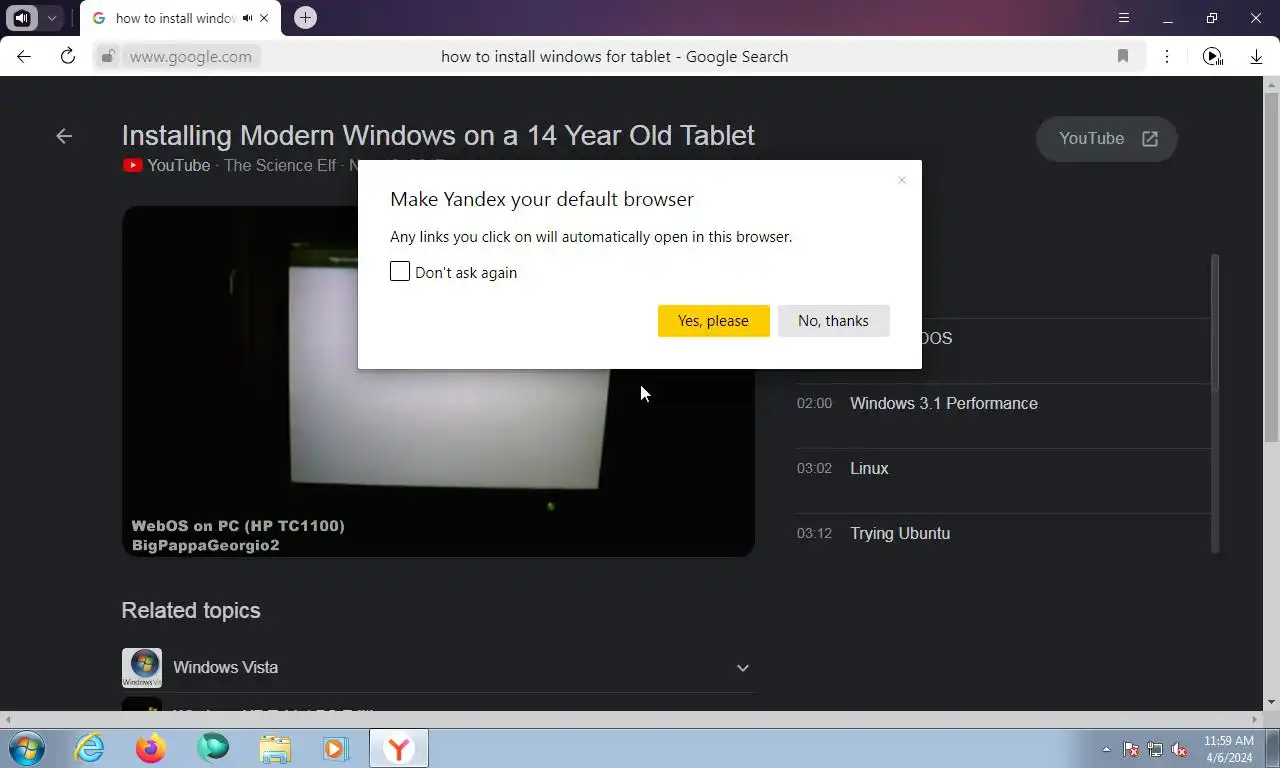Click the page title in the address bar

(x=614, y=56)
